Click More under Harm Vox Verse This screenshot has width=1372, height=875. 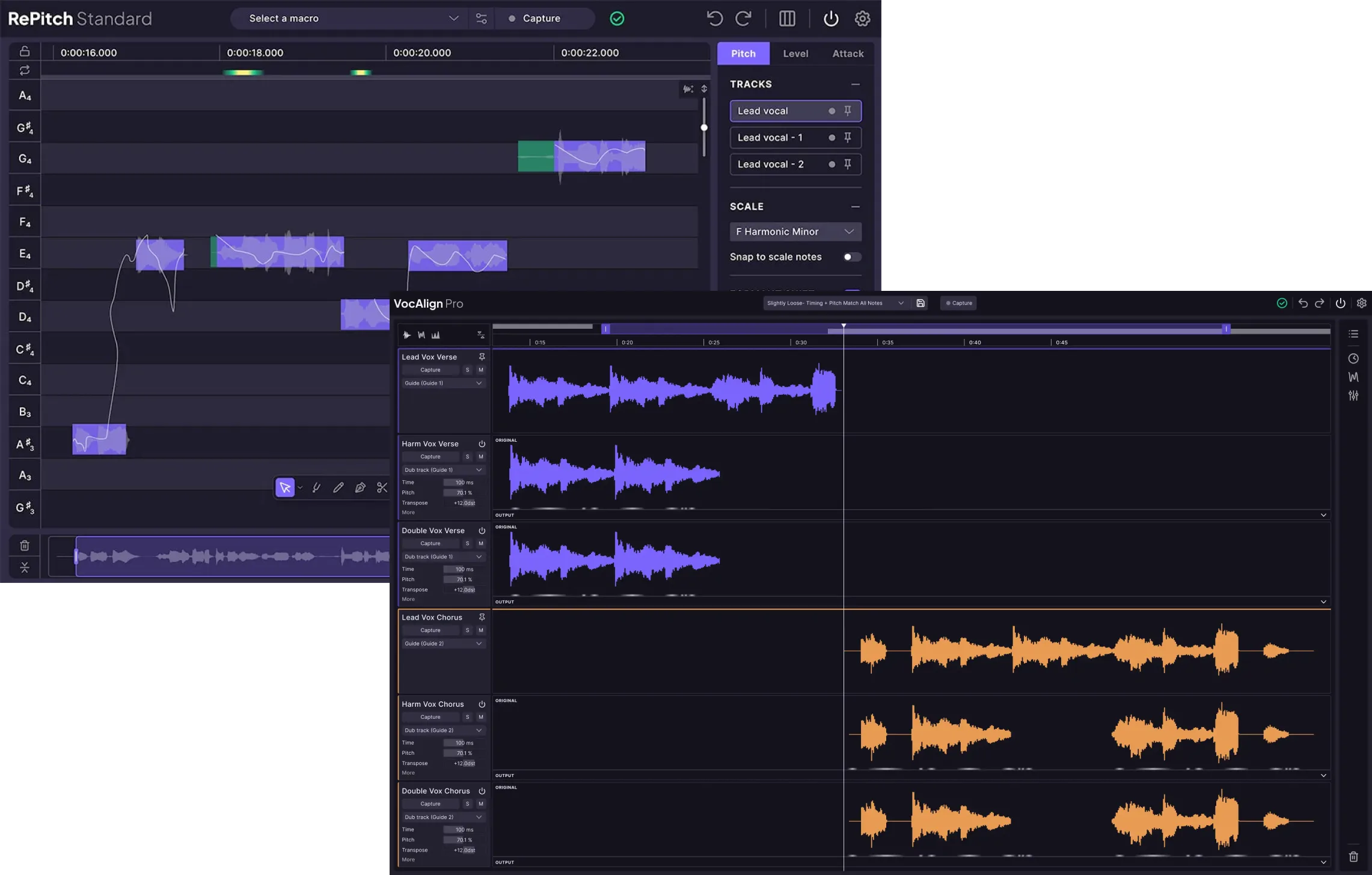pyautogui.click(x=408, y=513)
